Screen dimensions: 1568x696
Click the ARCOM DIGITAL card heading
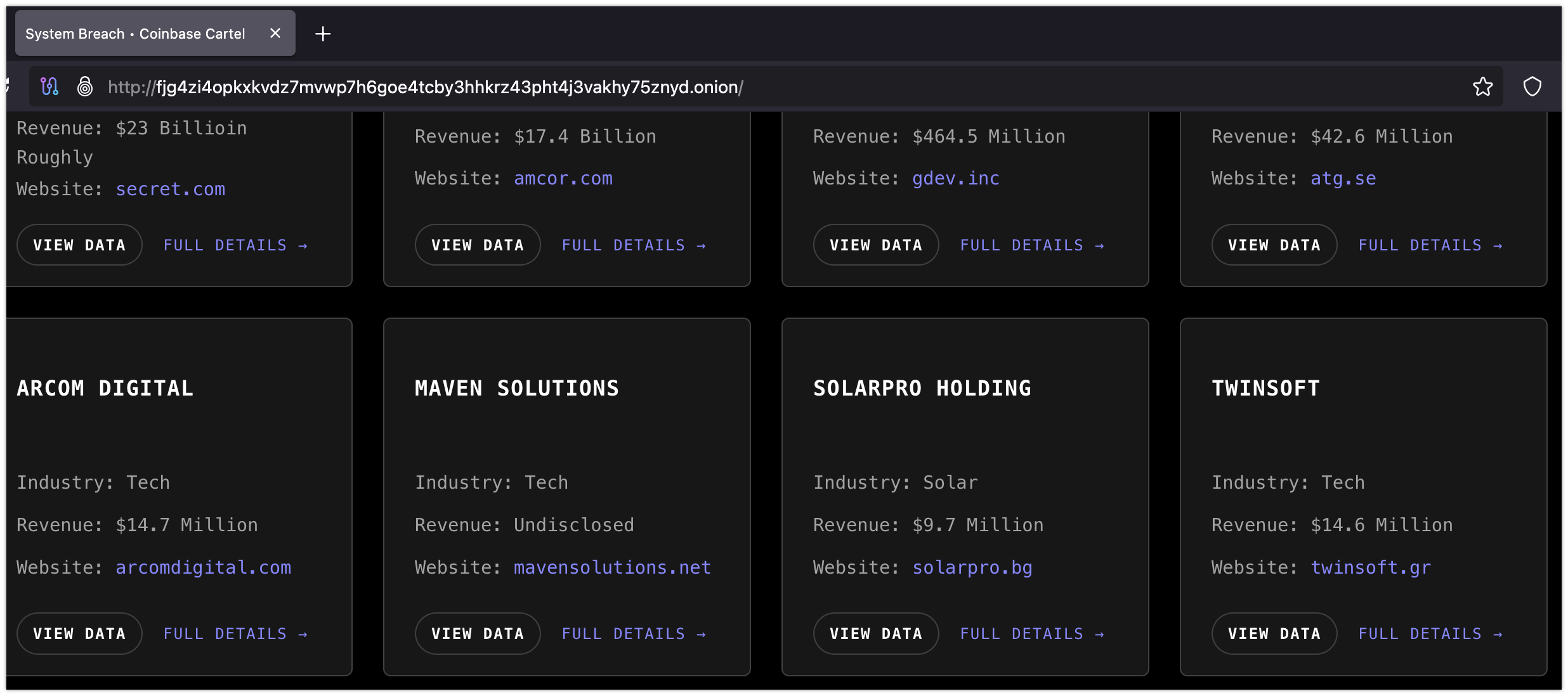(105, 388)
